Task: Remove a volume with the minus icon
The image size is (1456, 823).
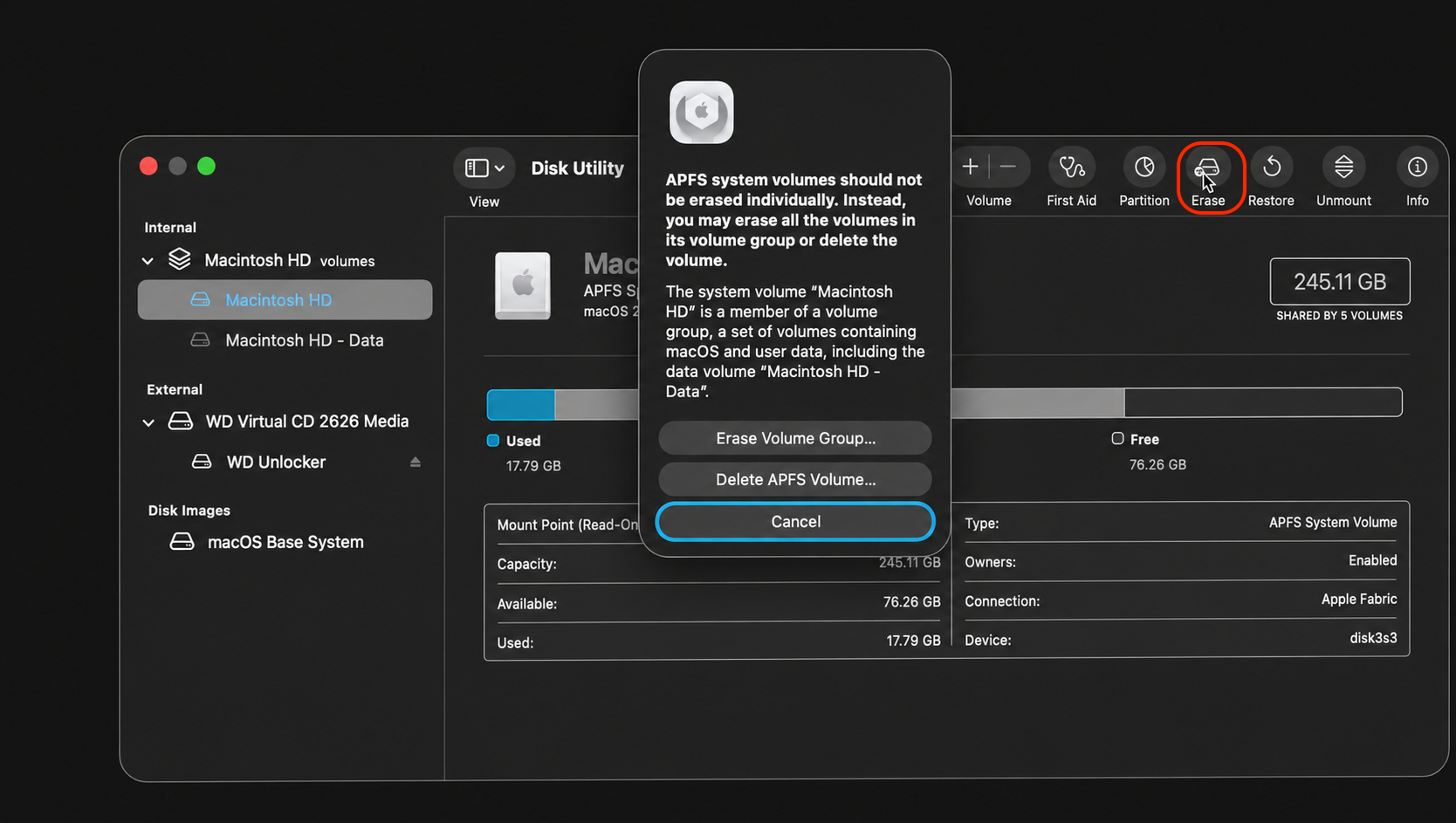Action: 1008,166
